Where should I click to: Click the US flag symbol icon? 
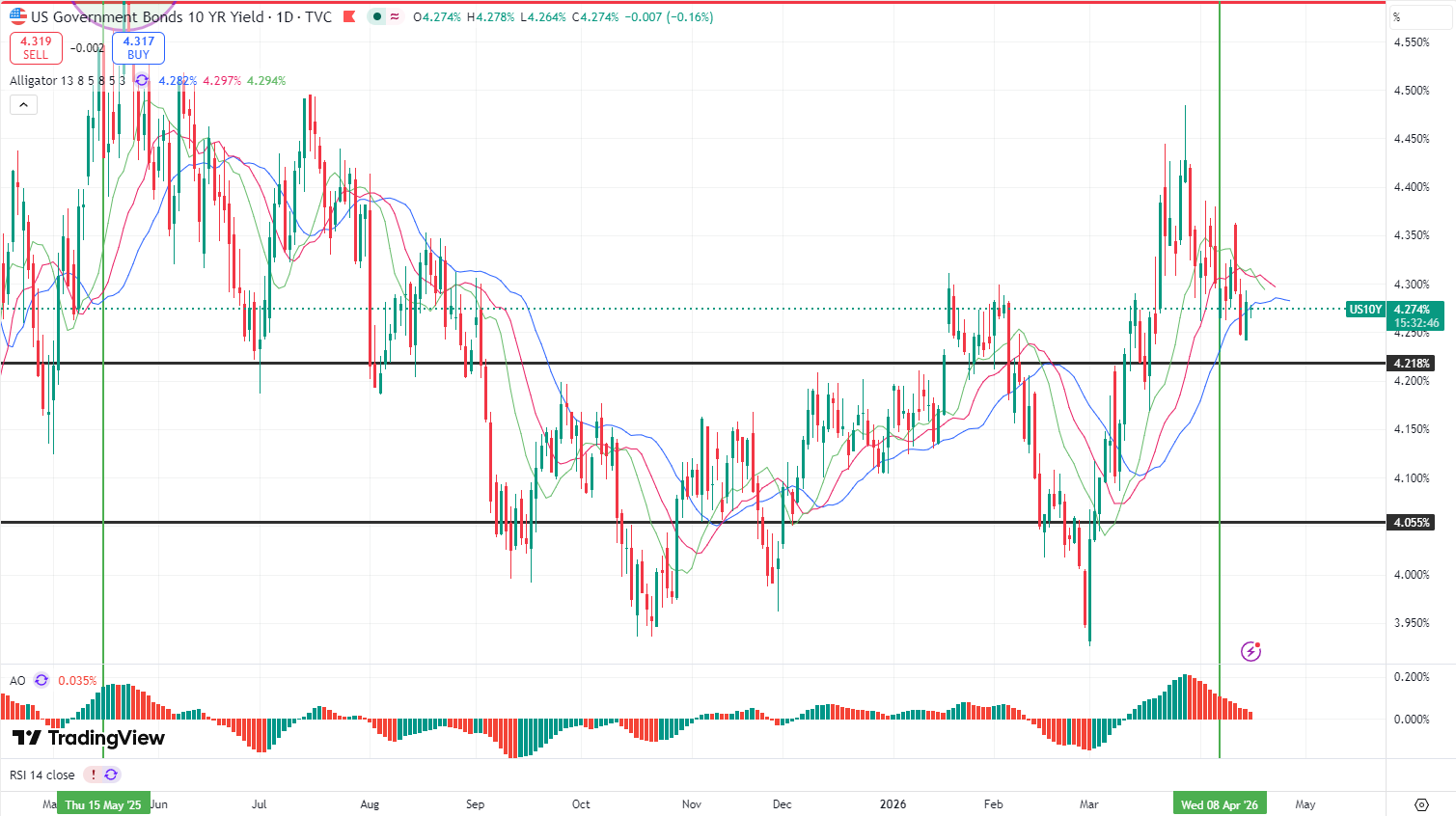pos(18,16)
